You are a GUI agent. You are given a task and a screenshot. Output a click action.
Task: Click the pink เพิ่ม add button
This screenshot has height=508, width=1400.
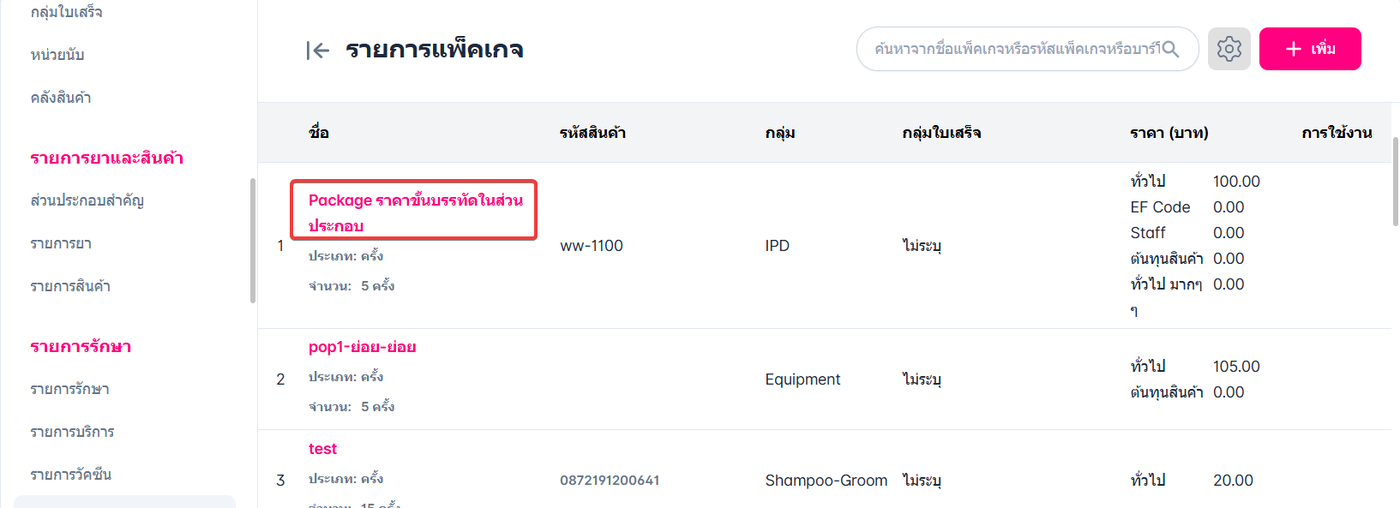[1309, 48]
